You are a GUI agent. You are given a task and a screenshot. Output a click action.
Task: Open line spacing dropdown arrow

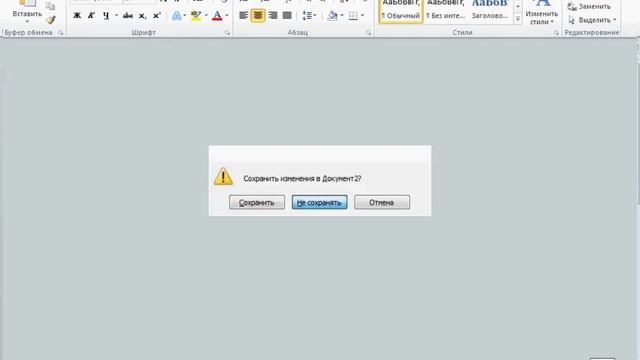pos(315,16)
